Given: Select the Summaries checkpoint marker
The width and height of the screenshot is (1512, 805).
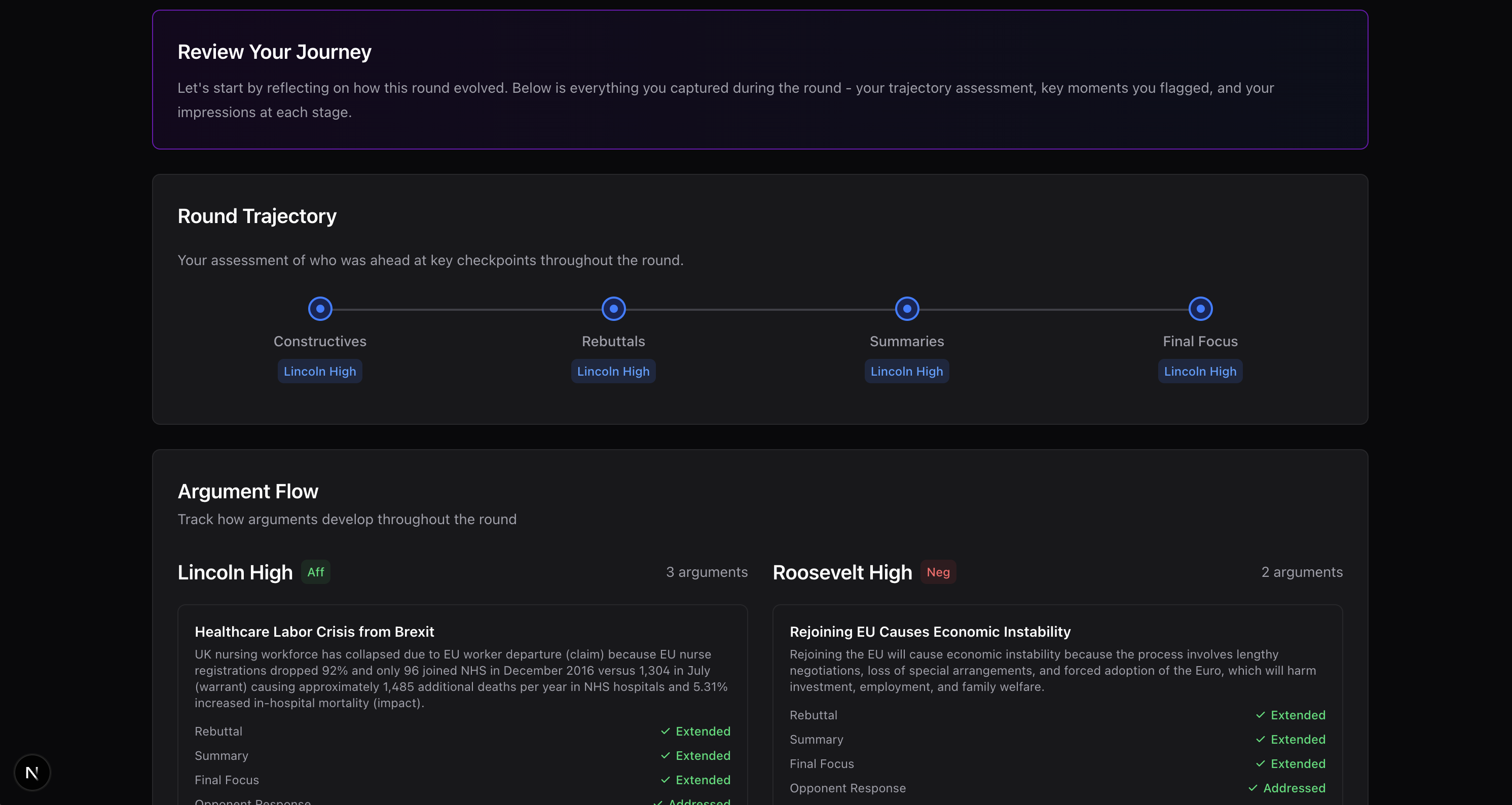Looking at the screenshot, I should [x=907, y=309].
